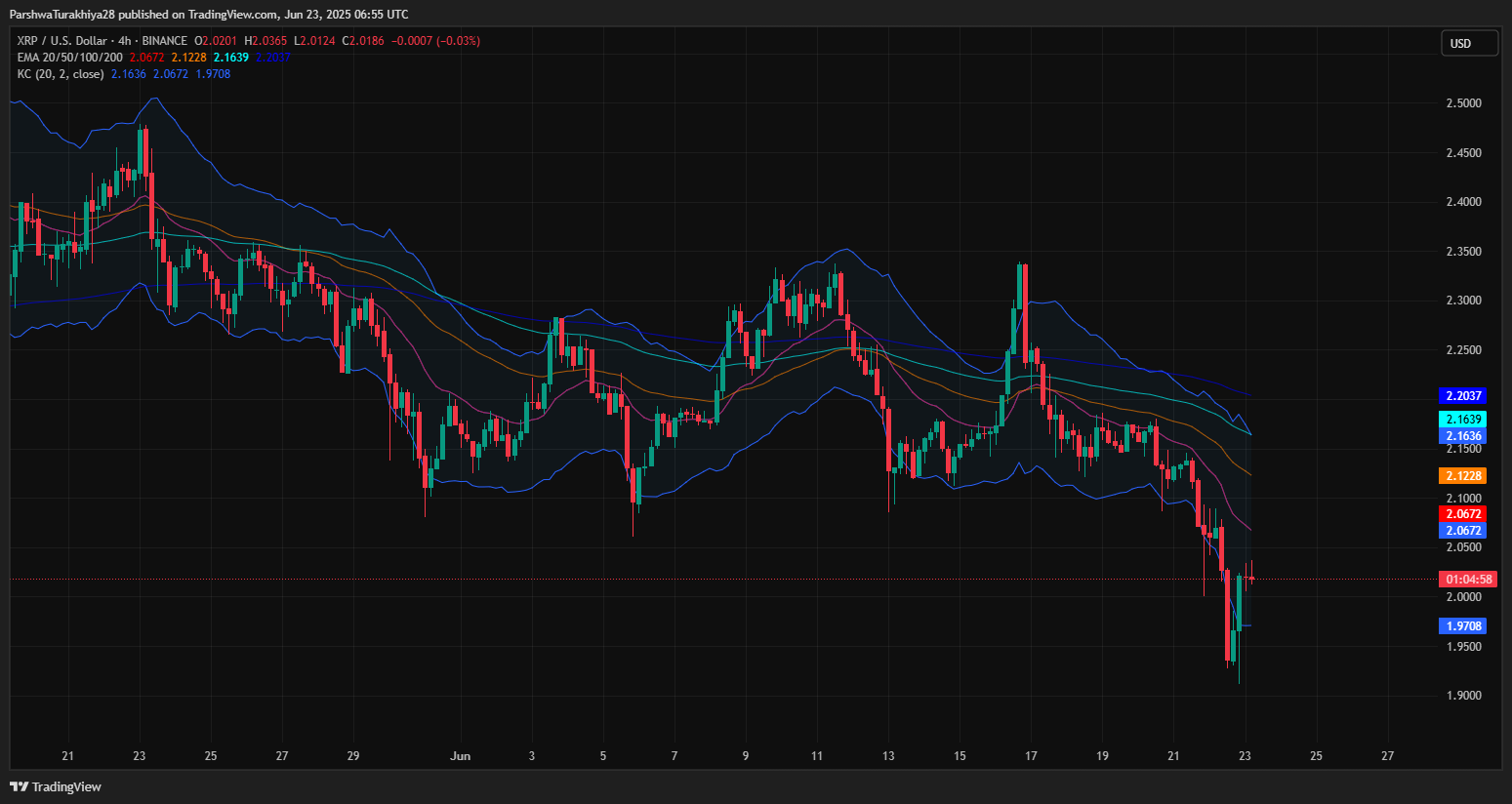This screenshot has height=804, width=1512.
Task: Open the USD currency selector
Action: tap(1468, 43)
